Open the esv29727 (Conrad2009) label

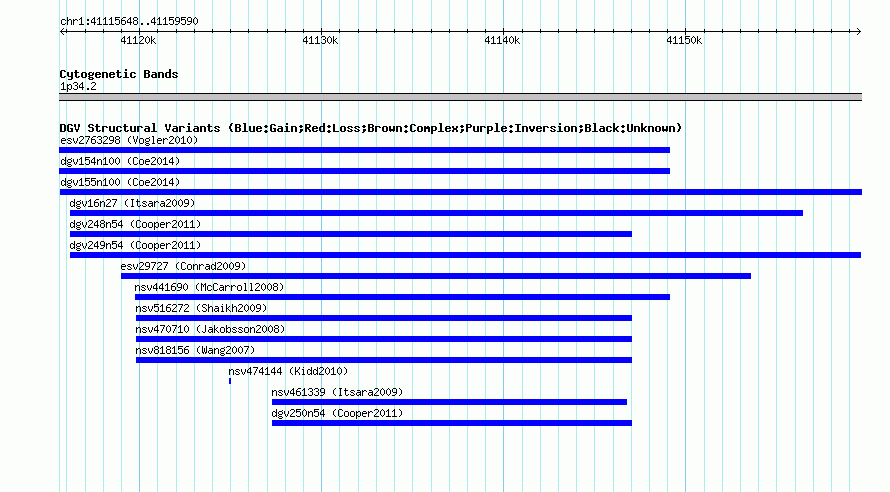pos(183,266)
